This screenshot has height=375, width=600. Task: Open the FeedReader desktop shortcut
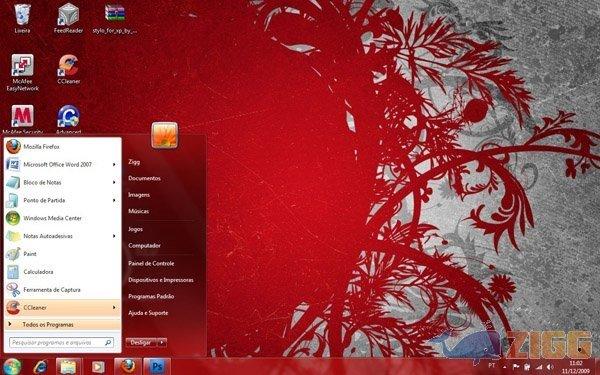point(68,18)
